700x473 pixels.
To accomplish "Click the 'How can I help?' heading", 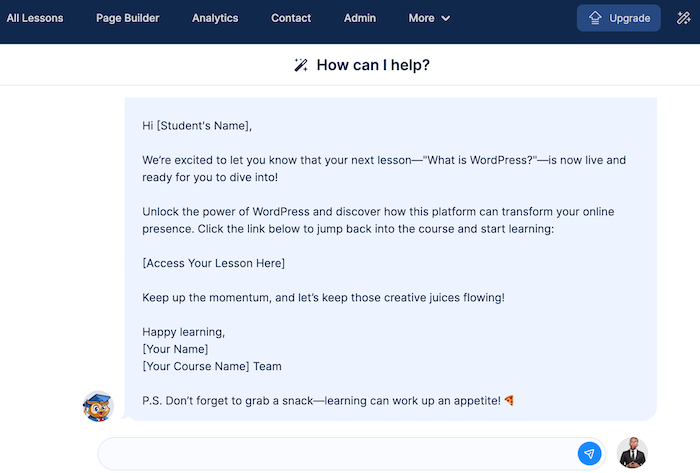I will (373, 65).
